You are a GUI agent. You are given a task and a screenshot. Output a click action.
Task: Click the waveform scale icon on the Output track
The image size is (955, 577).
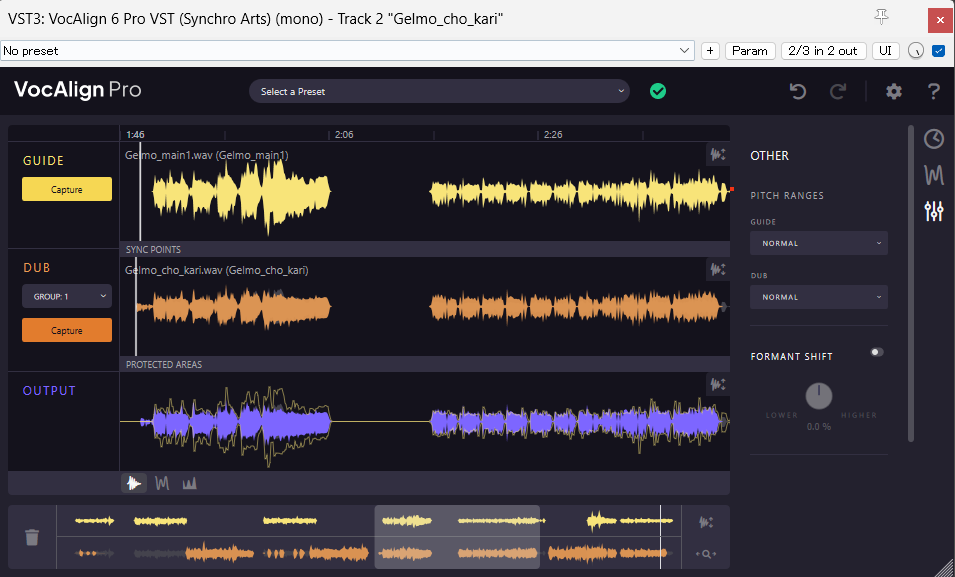[x=718, y=384]
